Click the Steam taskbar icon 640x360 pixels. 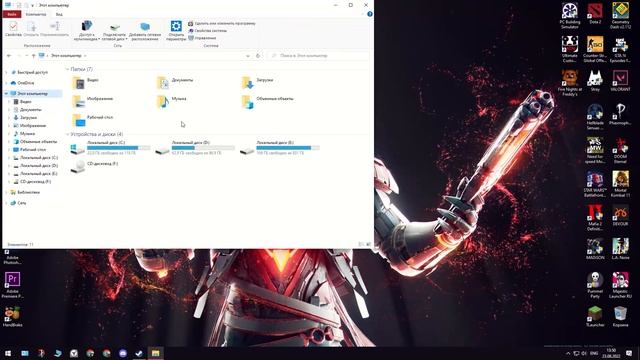click(139, 353)
